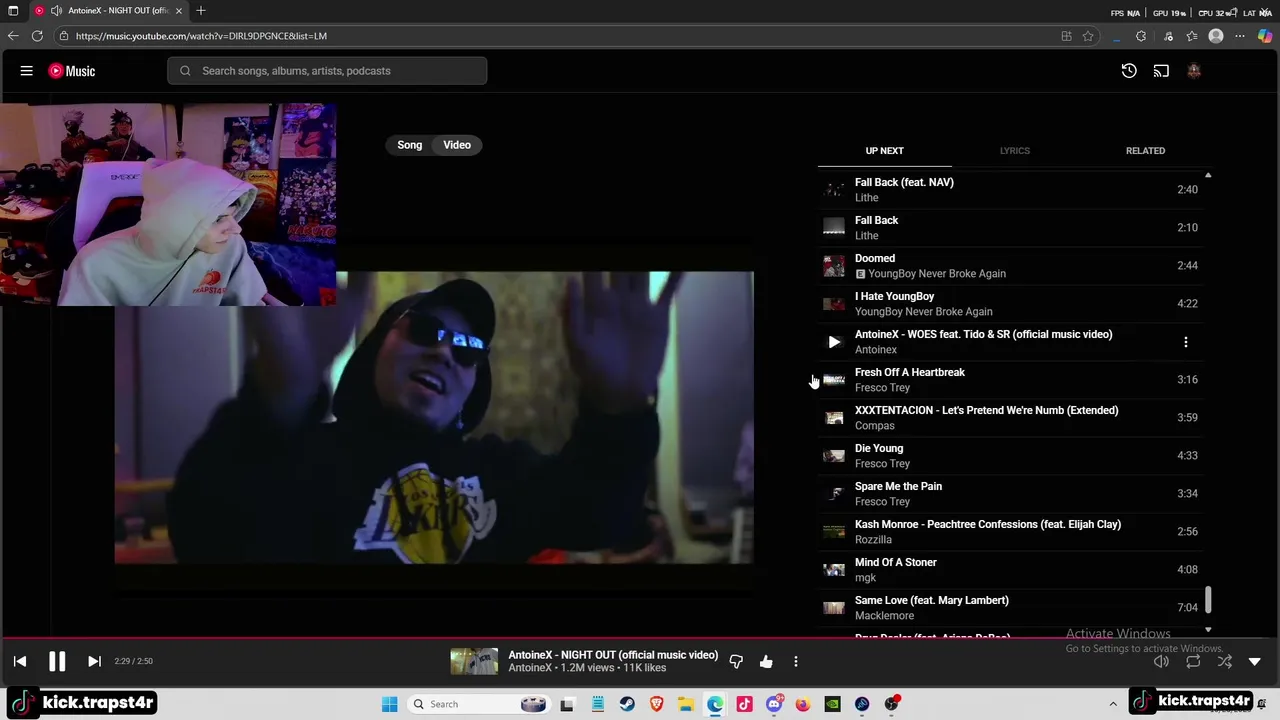
Task: Seek on the red song progress bar
Action: tap(640, 637)
